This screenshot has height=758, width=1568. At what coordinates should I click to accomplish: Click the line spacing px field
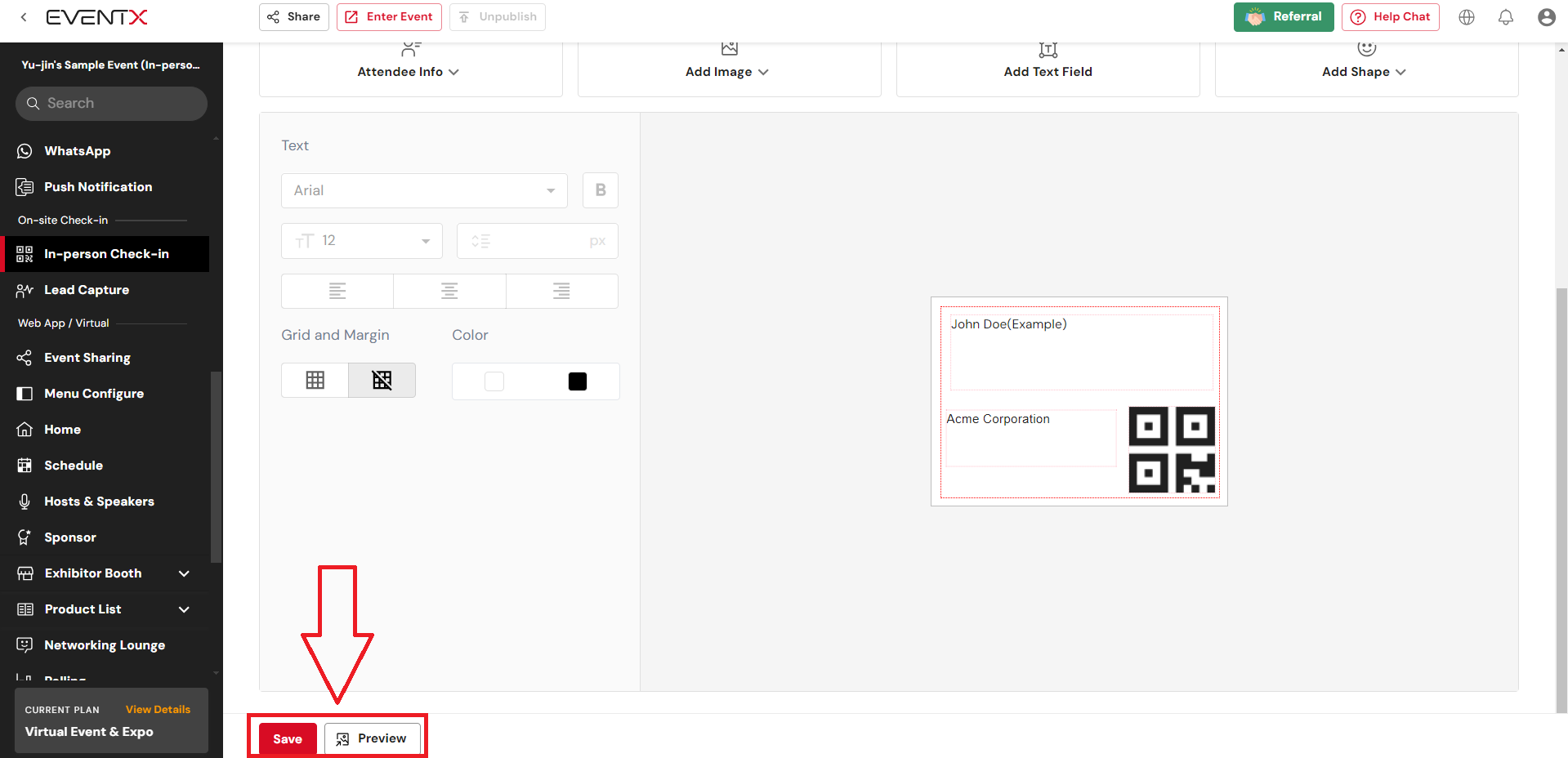click(x=538, y=241)
